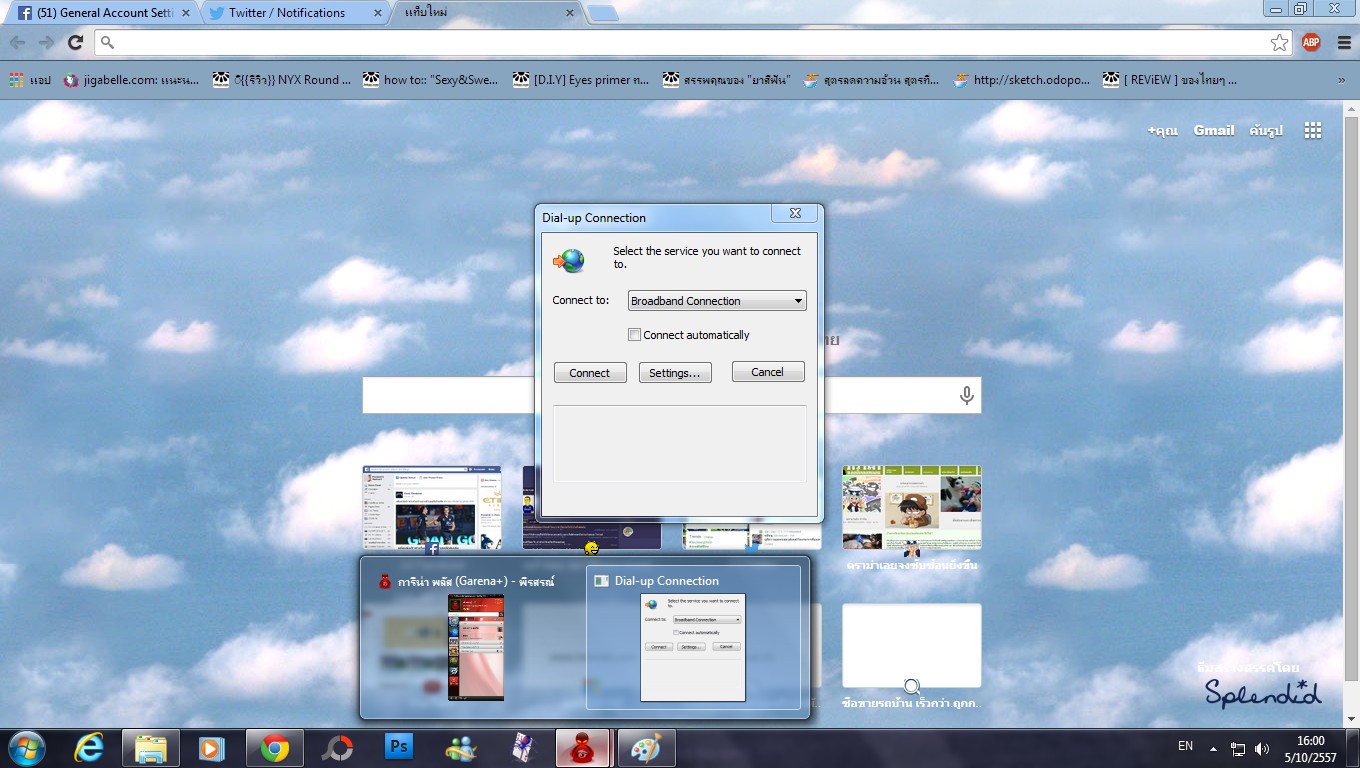Open the volume speaker tray icon
This screenshot has width=1360, height=768.
(1262, 748)
